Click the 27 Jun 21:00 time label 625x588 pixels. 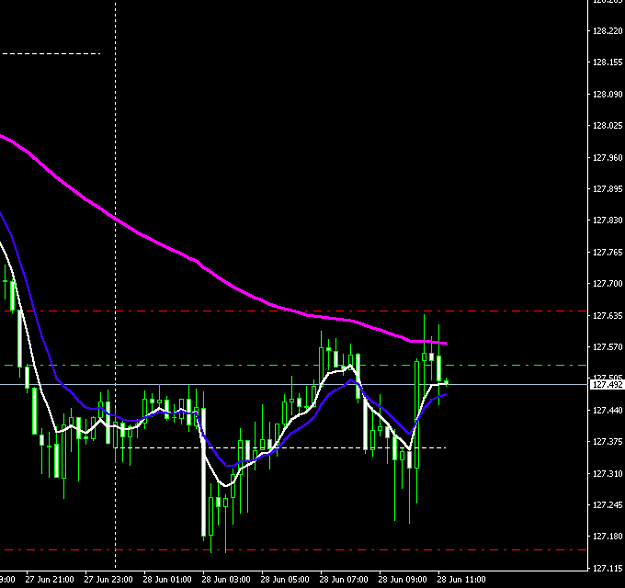pos(50,580)
